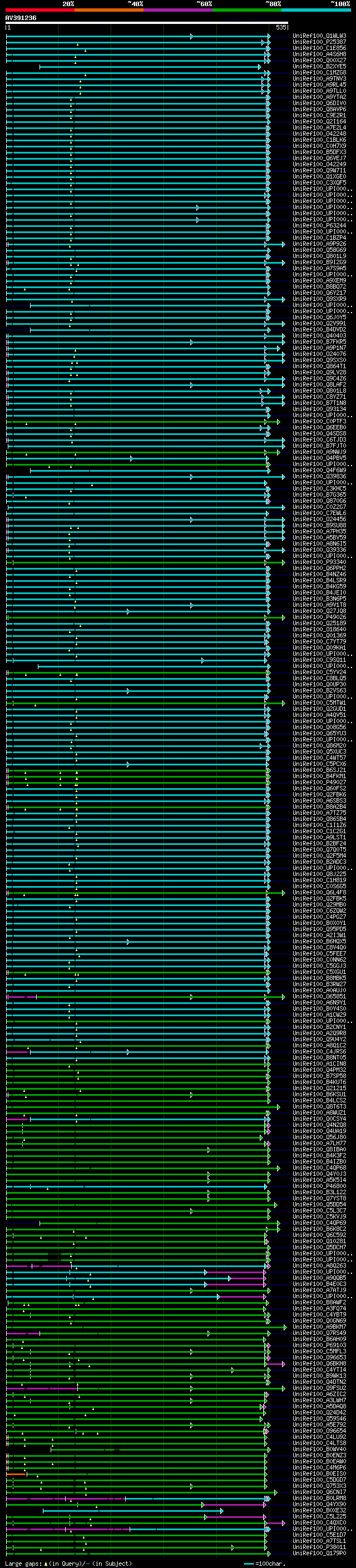Select hit UniRef100_P25387
Viewport: 356px width, 1568px height.
coord(319,42)
